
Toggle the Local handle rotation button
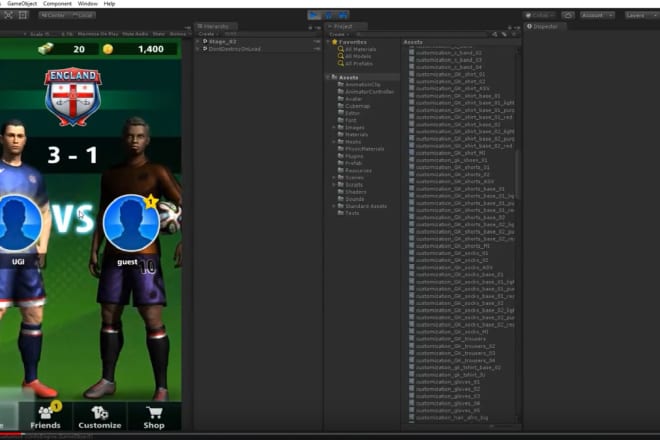click(82, 15)
